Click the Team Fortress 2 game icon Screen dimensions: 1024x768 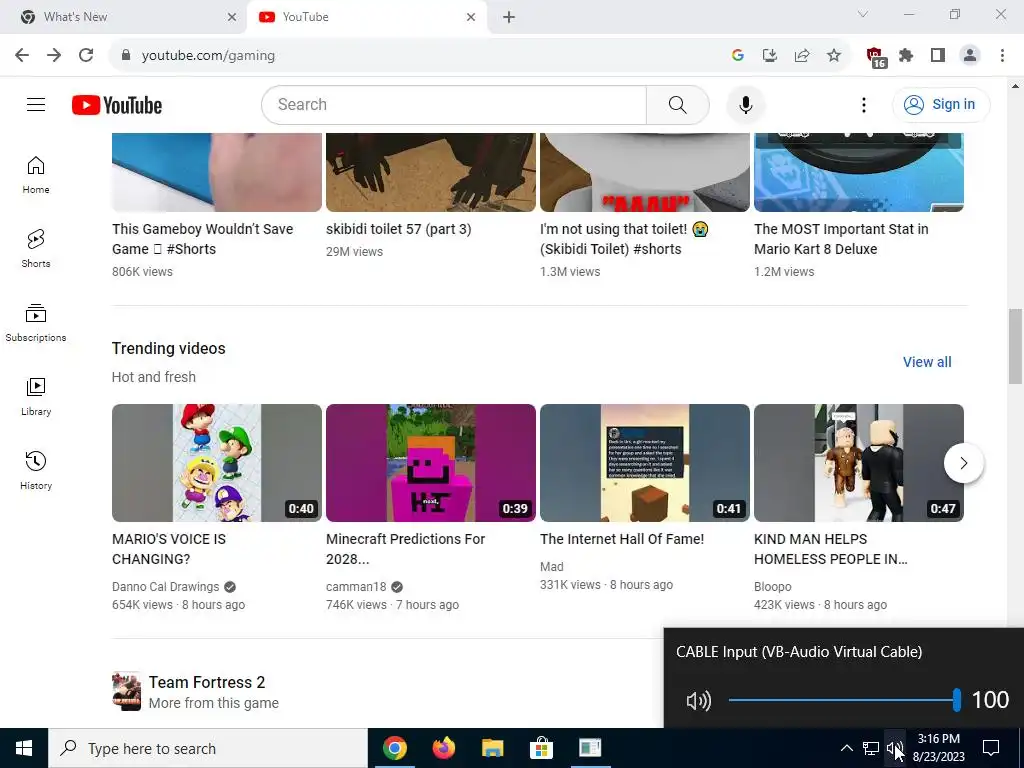click(x=127, y=691)
